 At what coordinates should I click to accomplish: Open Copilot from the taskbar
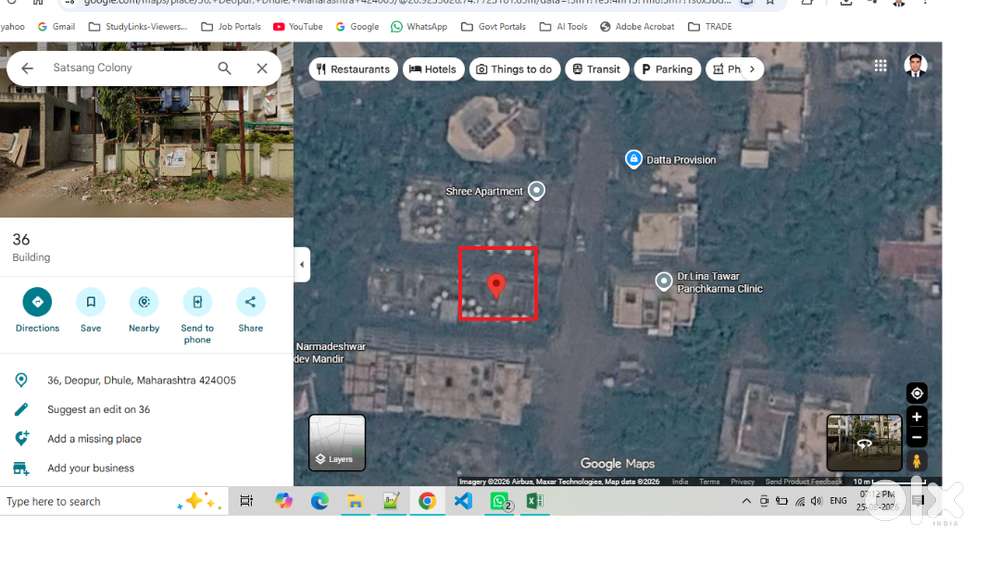point(284,501)
